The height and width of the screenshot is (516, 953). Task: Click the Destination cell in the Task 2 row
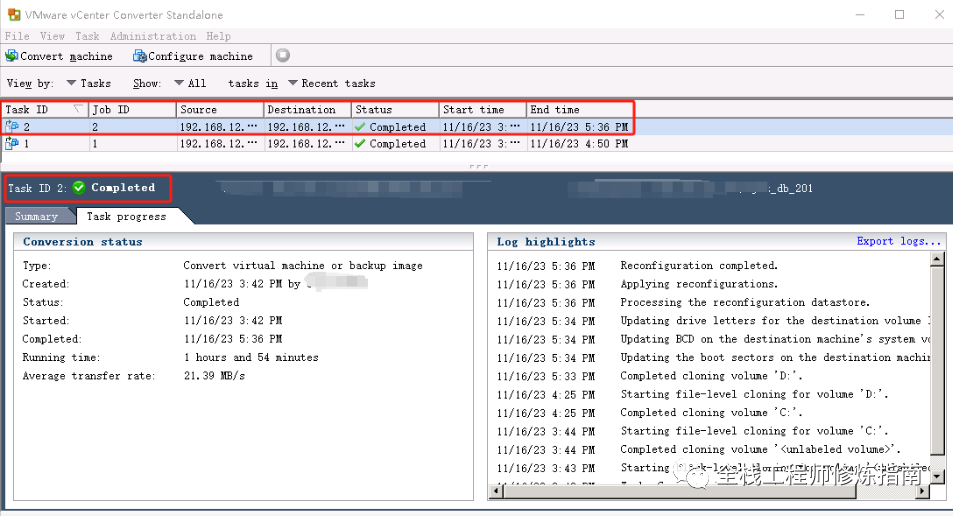click(x=307, y=126)
